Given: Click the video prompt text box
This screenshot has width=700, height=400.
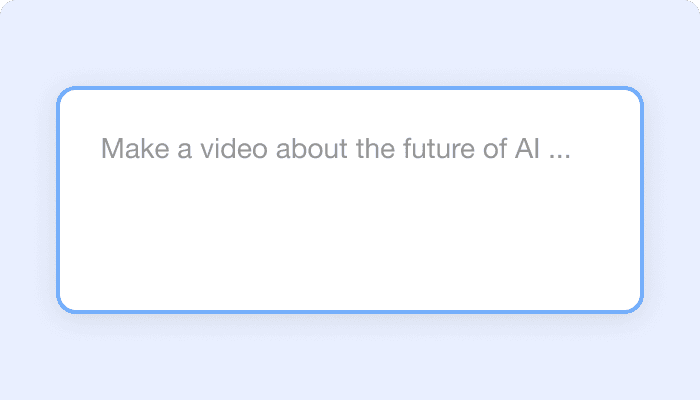Looking at the screenshot, I should point(349,200).
